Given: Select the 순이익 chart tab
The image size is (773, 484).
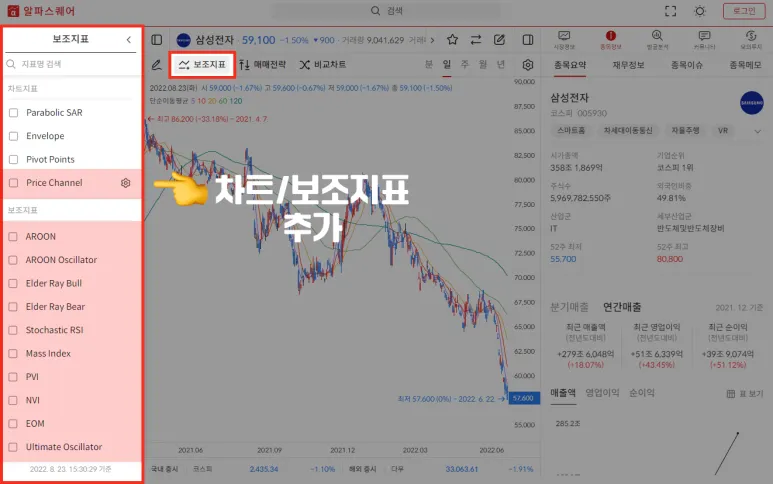Looking at the screenshot, I should pyautogui.click(x=641, y=393).
